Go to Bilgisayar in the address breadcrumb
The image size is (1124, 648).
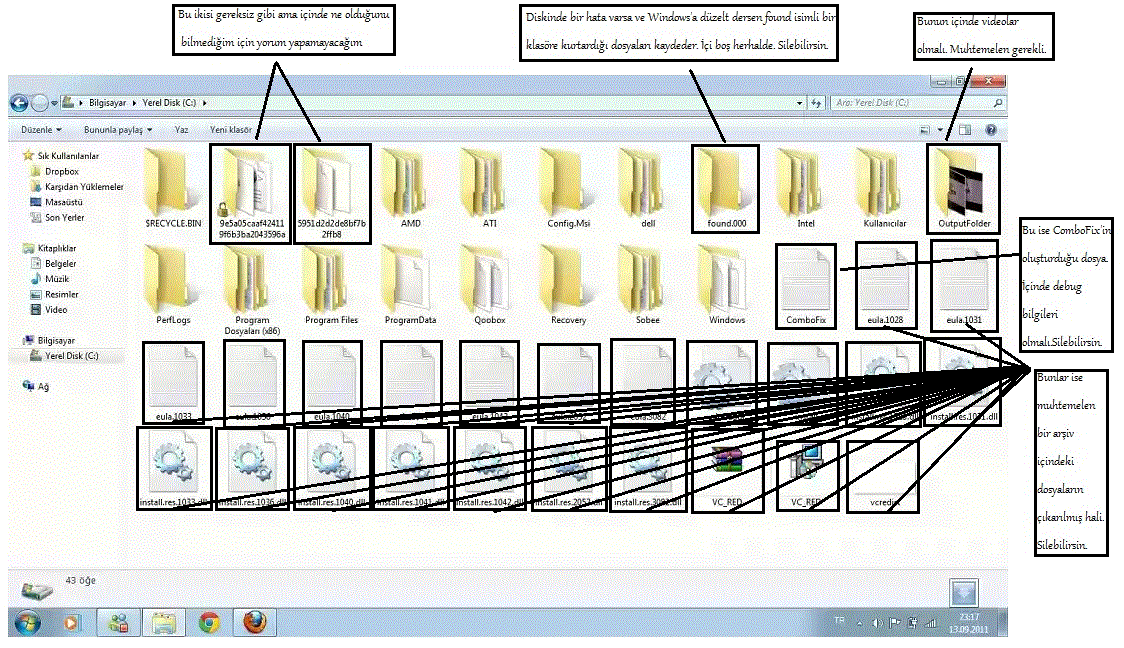108,103
